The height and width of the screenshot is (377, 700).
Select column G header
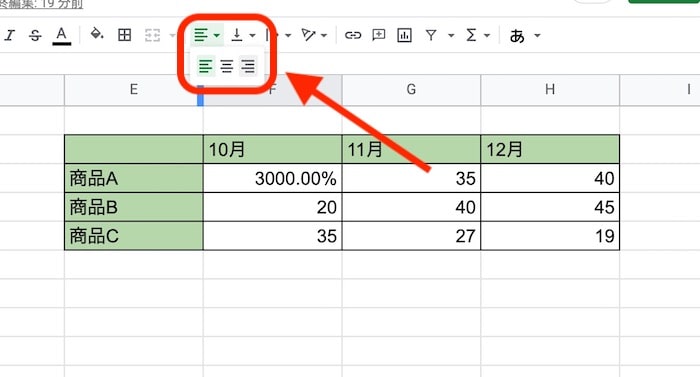411,90
